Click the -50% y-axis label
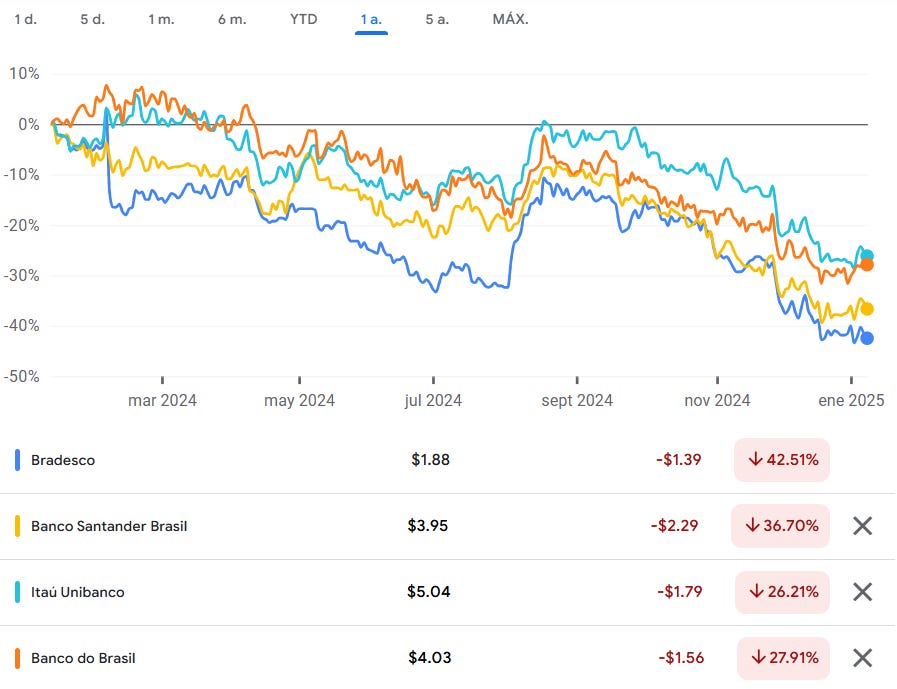Screen dimensions: 897x689 pyautogui.click(x=22, y=376)
